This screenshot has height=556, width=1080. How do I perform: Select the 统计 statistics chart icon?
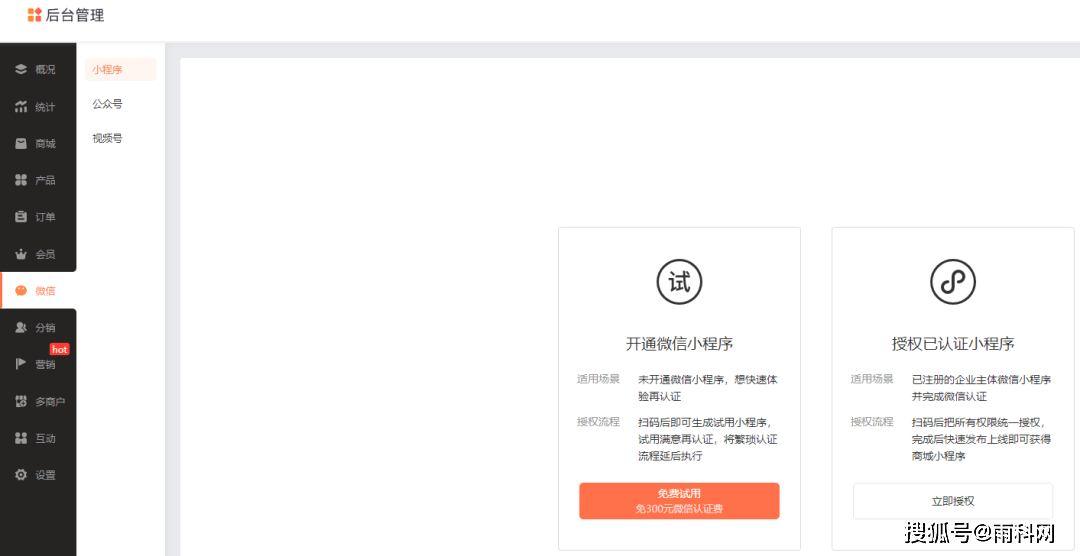click(x=21, y=107)
